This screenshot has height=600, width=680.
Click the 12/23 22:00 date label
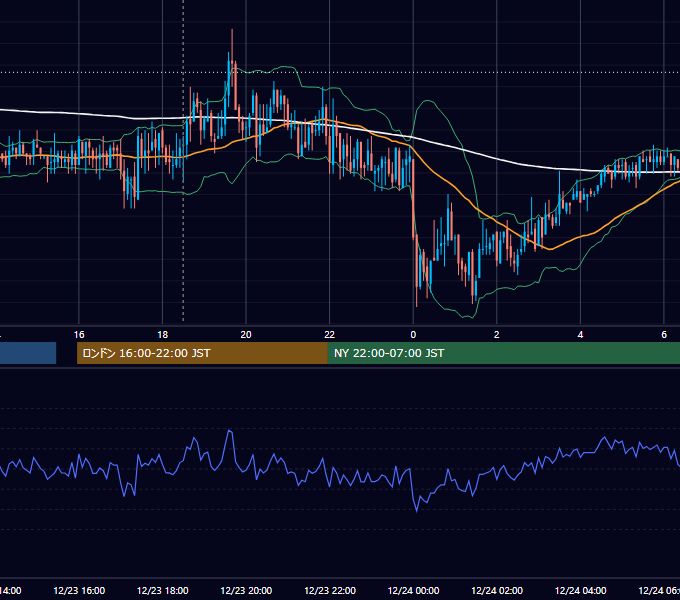pos(330,591)
